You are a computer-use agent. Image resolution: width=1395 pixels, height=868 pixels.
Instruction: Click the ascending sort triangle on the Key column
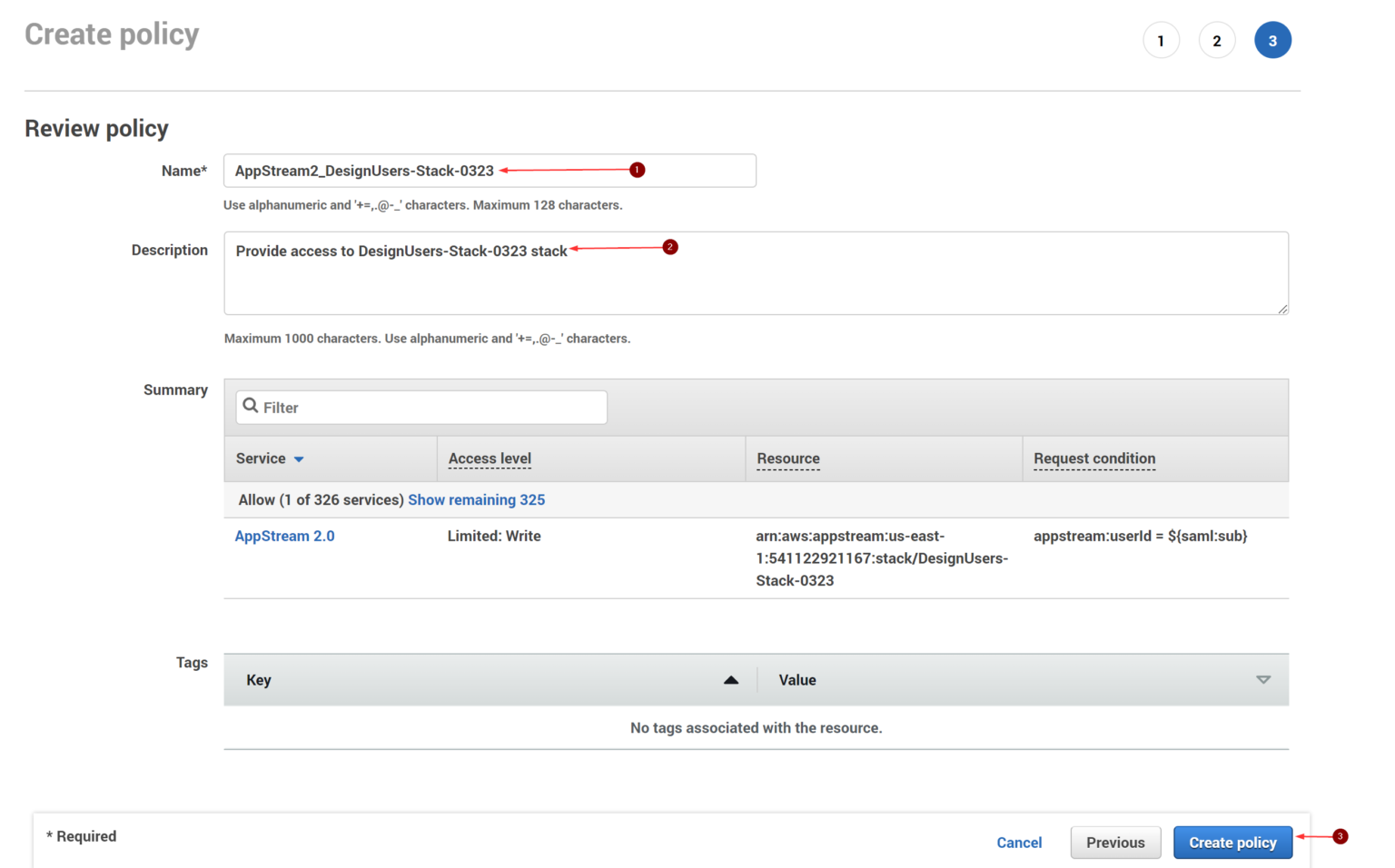[731, 679]
